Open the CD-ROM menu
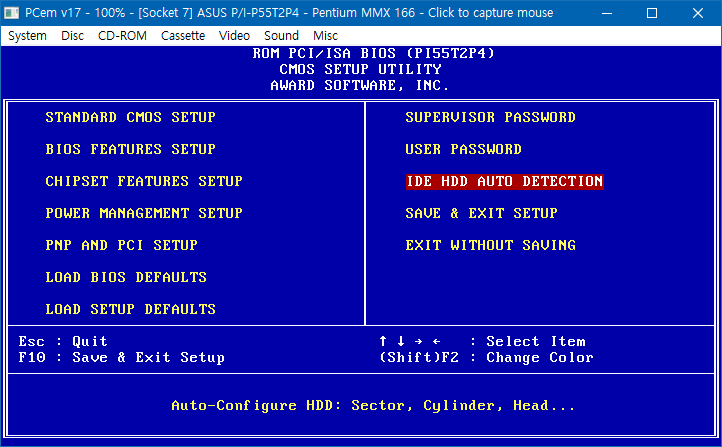This screenshot has height=447, width=722. 122,35
